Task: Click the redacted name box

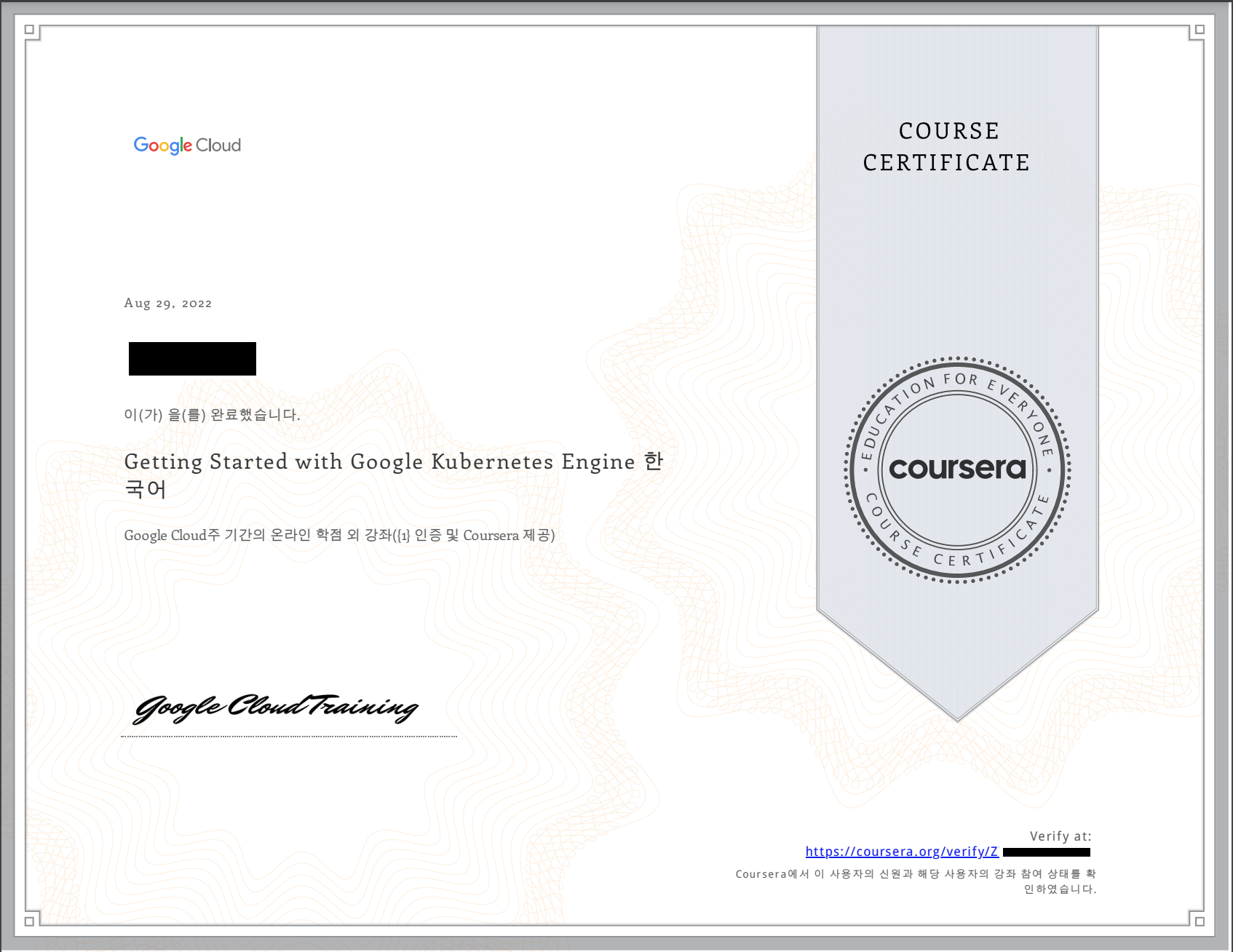Action: [x=192, y=359]
